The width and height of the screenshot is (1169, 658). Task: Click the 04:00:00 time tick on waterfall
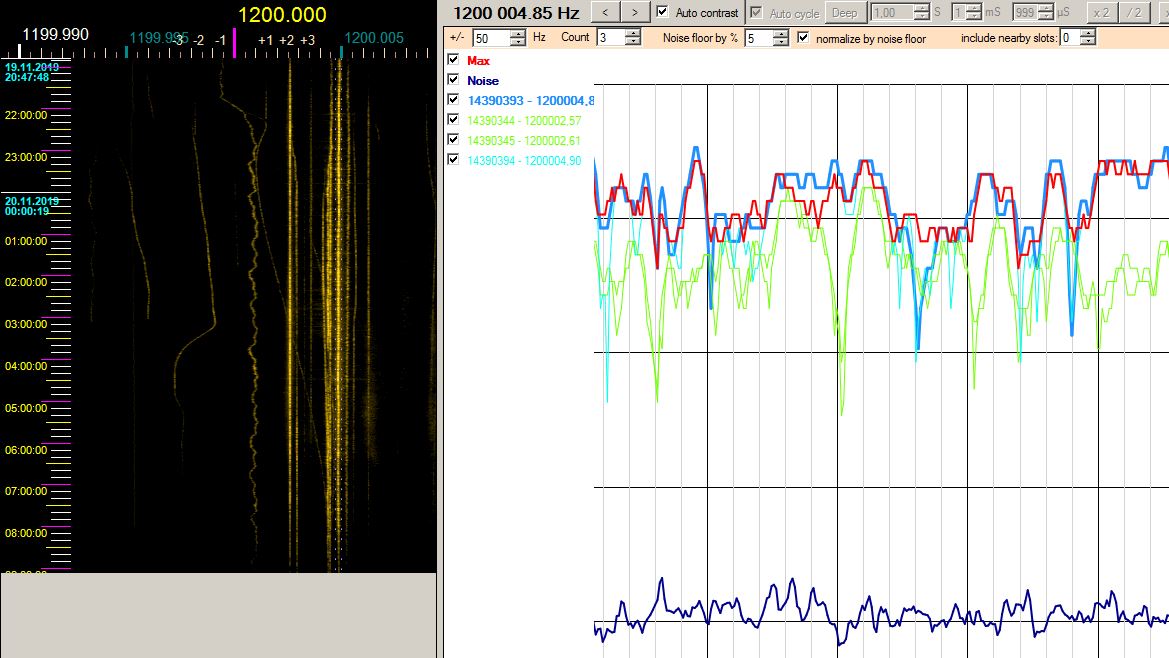(26, 366)
